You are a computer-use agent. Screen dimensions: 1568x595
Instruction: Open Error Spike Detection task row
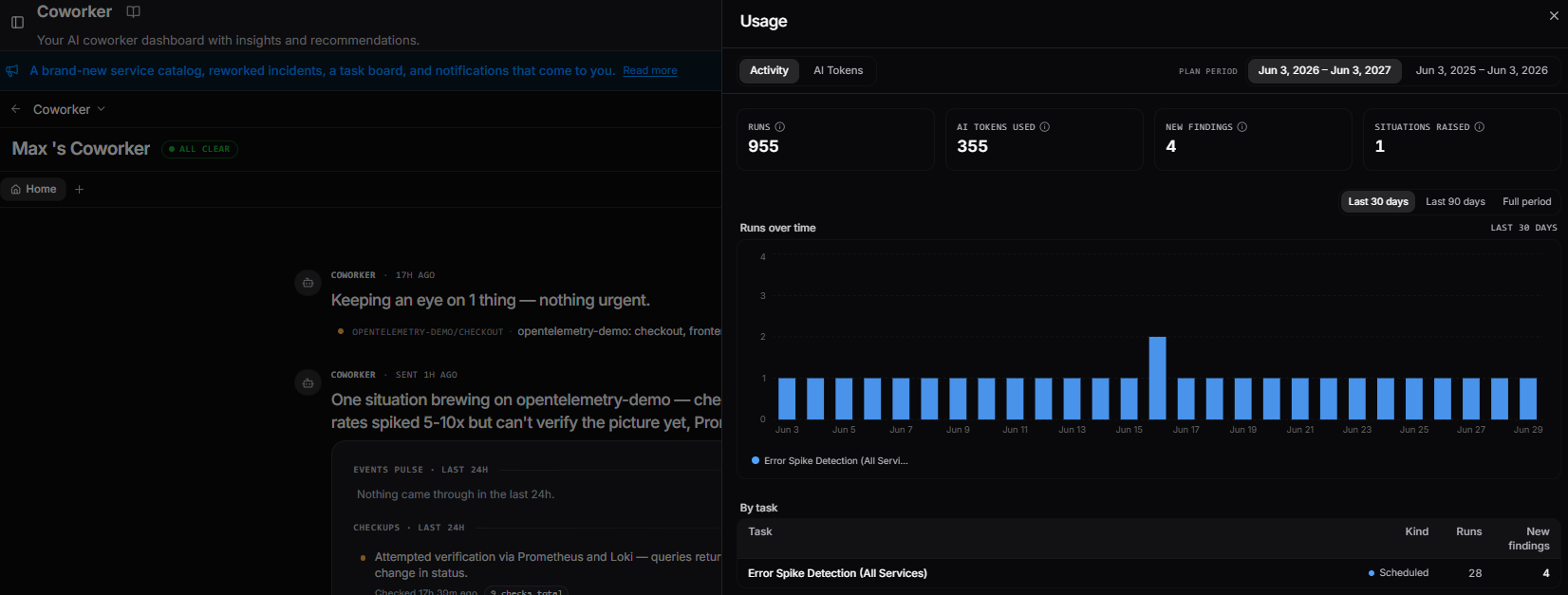click(x=1148, y=573)
